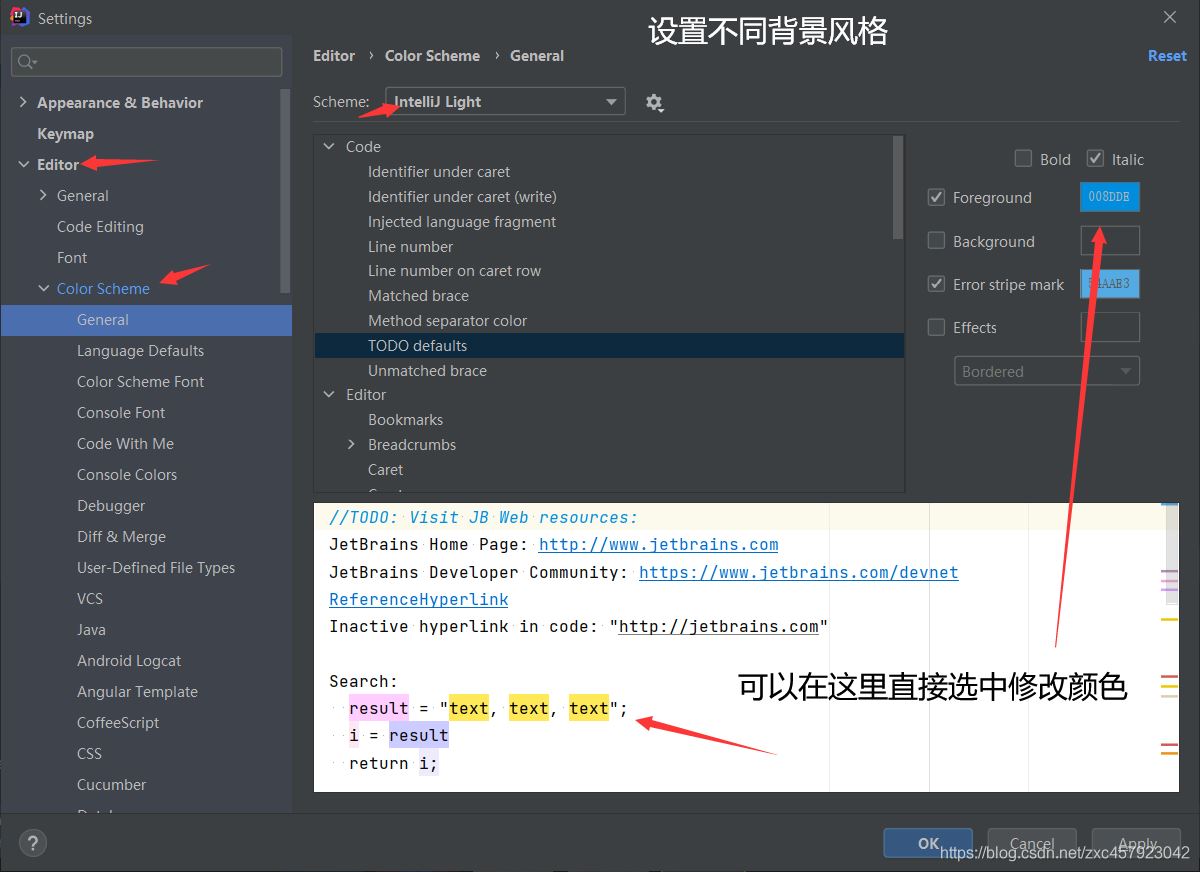Disable the Italic checkbox

tap(1096, 158)
